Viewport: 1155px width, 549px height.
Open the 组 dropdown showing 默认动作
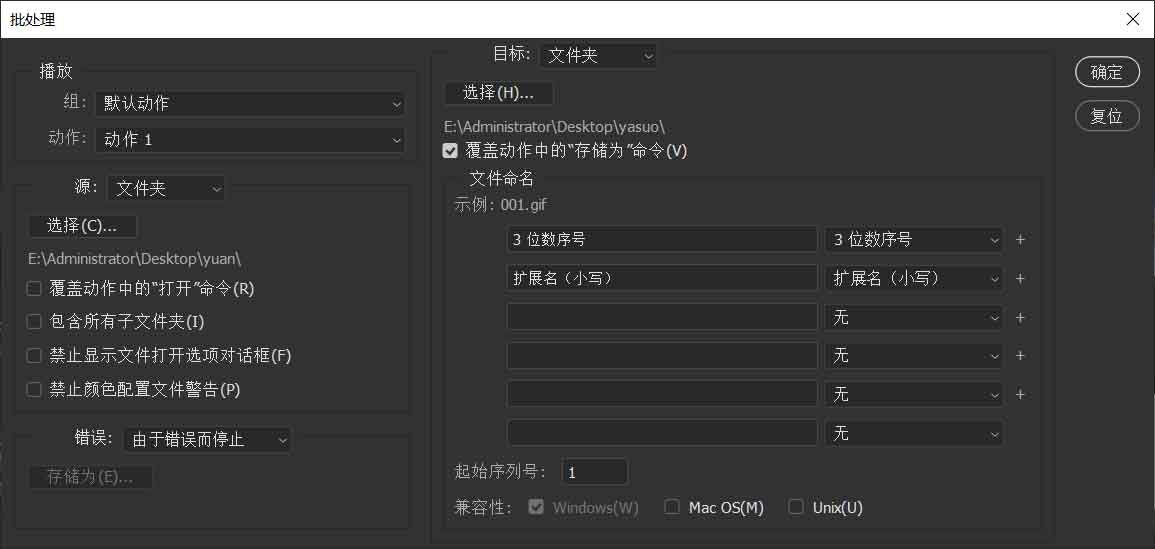(x=250, y=103)
